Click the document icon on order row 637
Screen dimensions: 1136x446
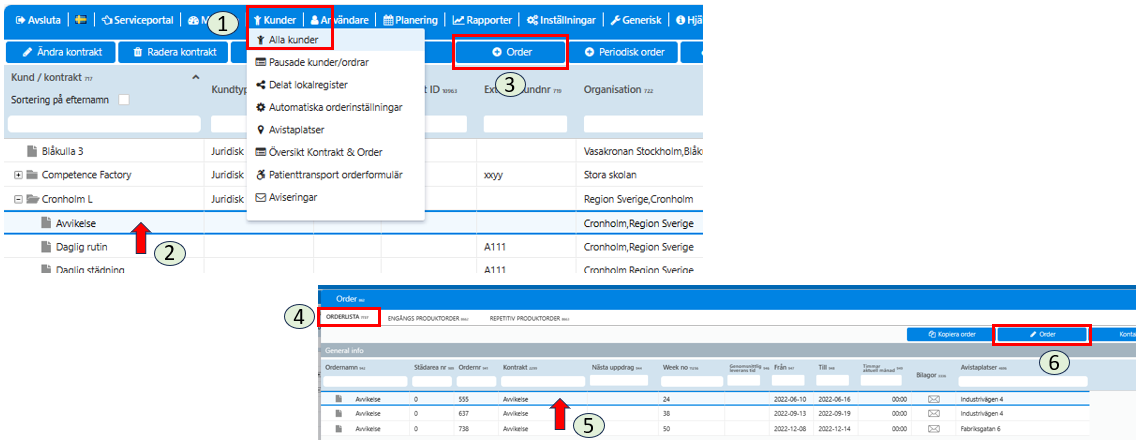point(338,413)
